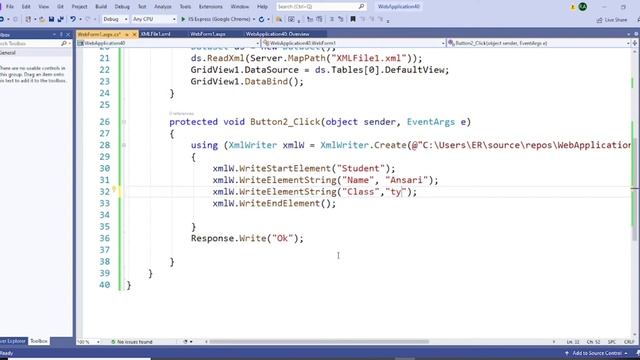Click the search magnifier in title bar
640x360 pixels.
click(x=361, y=7)
